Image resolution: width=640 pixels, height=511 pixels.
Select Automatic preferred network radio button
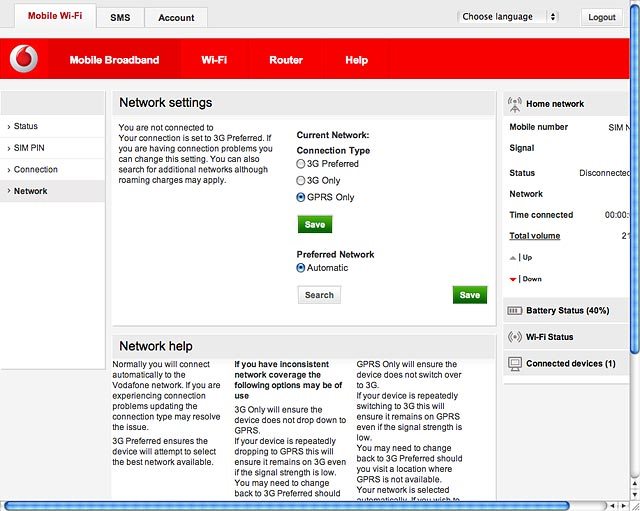[301, 268]
